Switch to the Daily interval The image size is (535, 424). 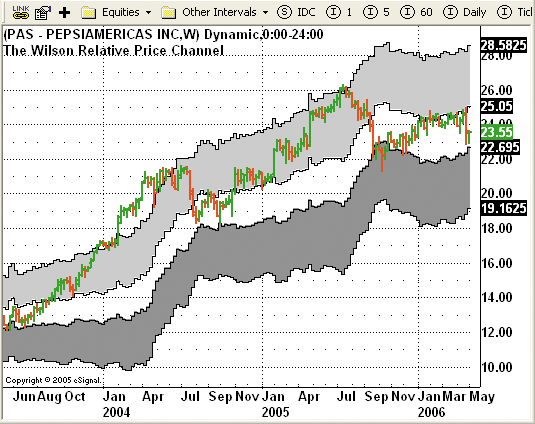click(474, 13)
